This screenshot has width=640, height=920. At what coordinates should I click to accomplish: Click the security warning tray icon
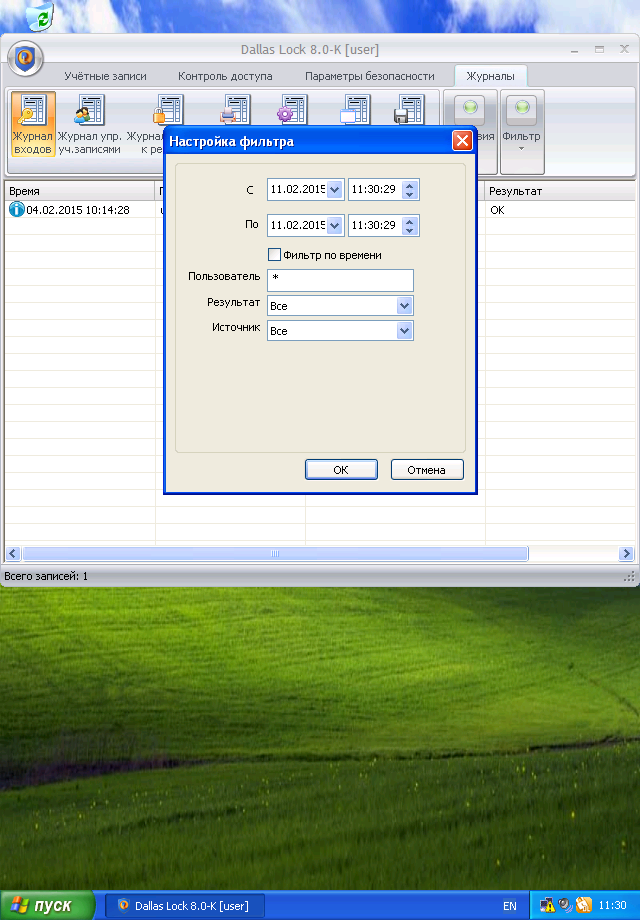coord(547,905)
